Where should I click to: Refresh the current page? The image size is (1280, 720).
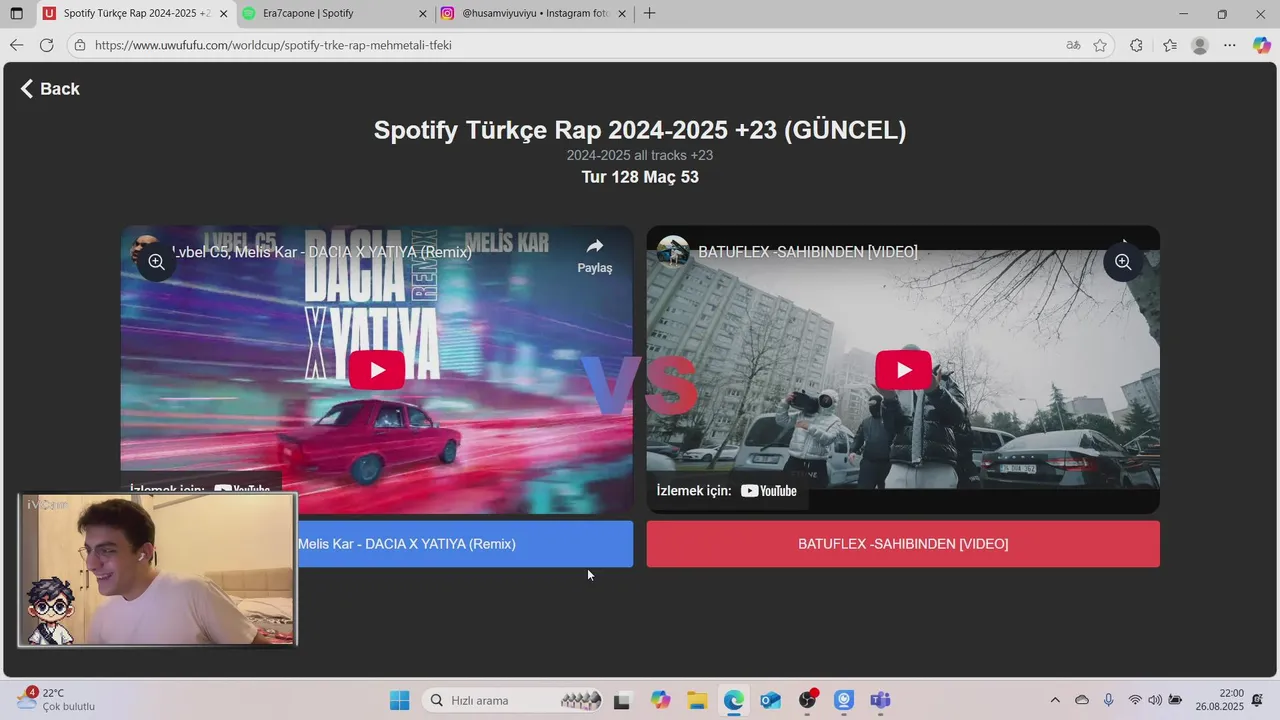pos(46,45)
